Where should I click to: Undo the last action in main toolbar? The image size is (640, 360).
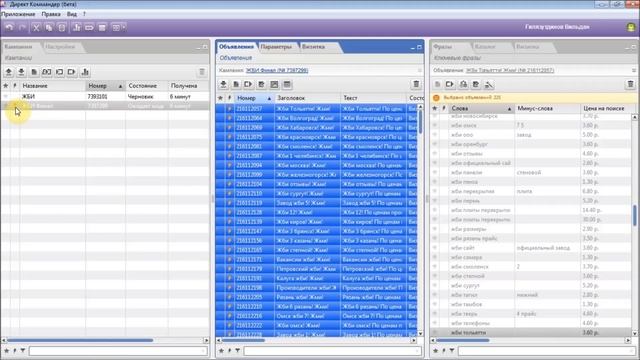tap(9, 27)
